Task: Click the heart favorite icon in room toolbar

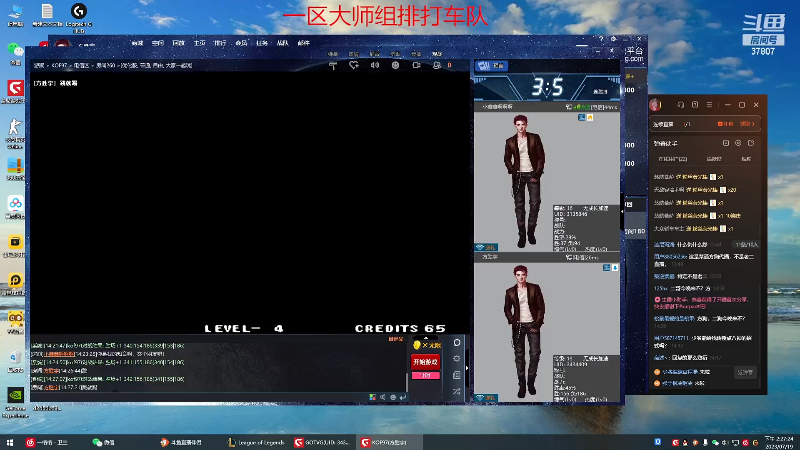Action: click(354, 65)
